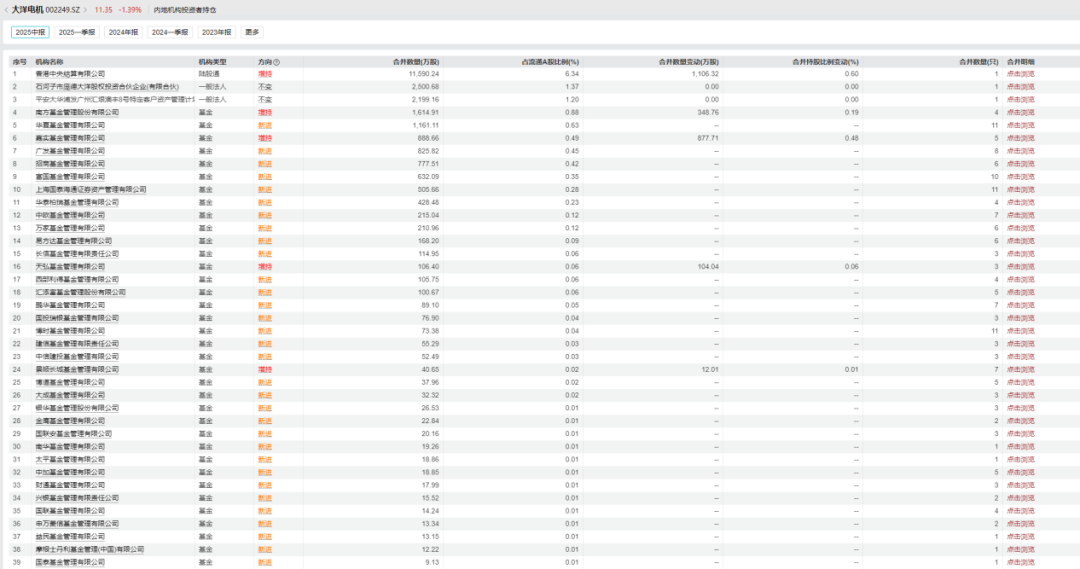This screenshot has height=569, width=1080.
Task: Open 易方达基金管理有限公司 link
Action: 74,241
